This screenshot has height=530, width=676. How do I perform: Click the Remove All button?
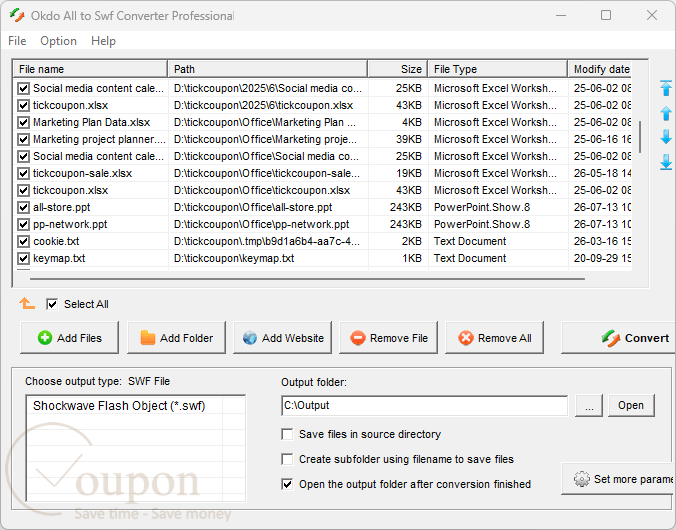click(x=494, y=338)
